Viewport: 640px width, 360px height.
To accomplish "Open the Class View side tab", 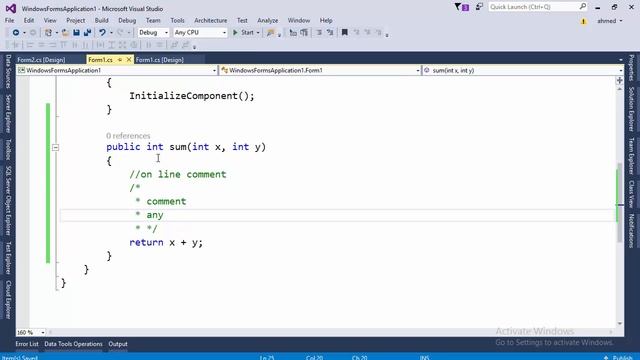I will (x=631, y=194).
